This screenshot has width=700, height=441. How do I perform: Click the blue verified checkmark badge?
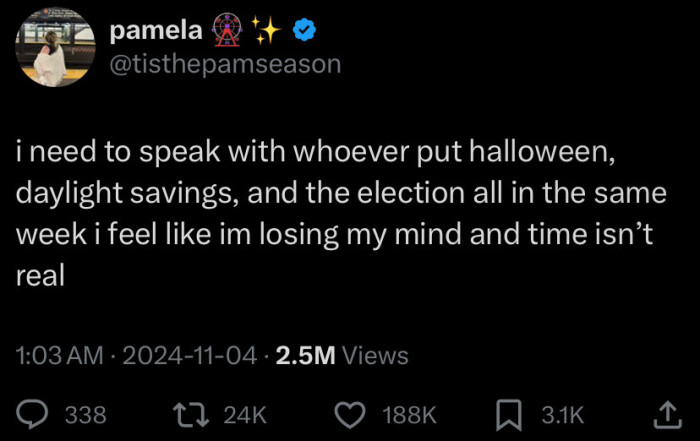click(x=305, y=32)
